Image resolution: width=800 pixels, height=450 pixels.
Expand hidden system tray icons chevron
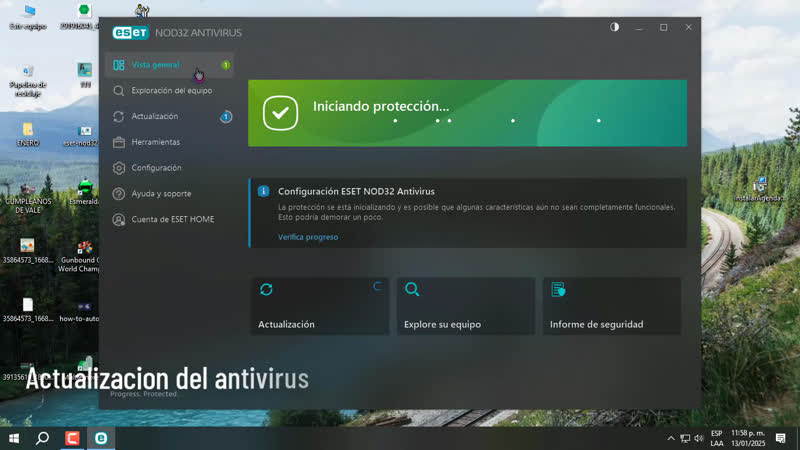pyautogui.click(x=671, y=438)
